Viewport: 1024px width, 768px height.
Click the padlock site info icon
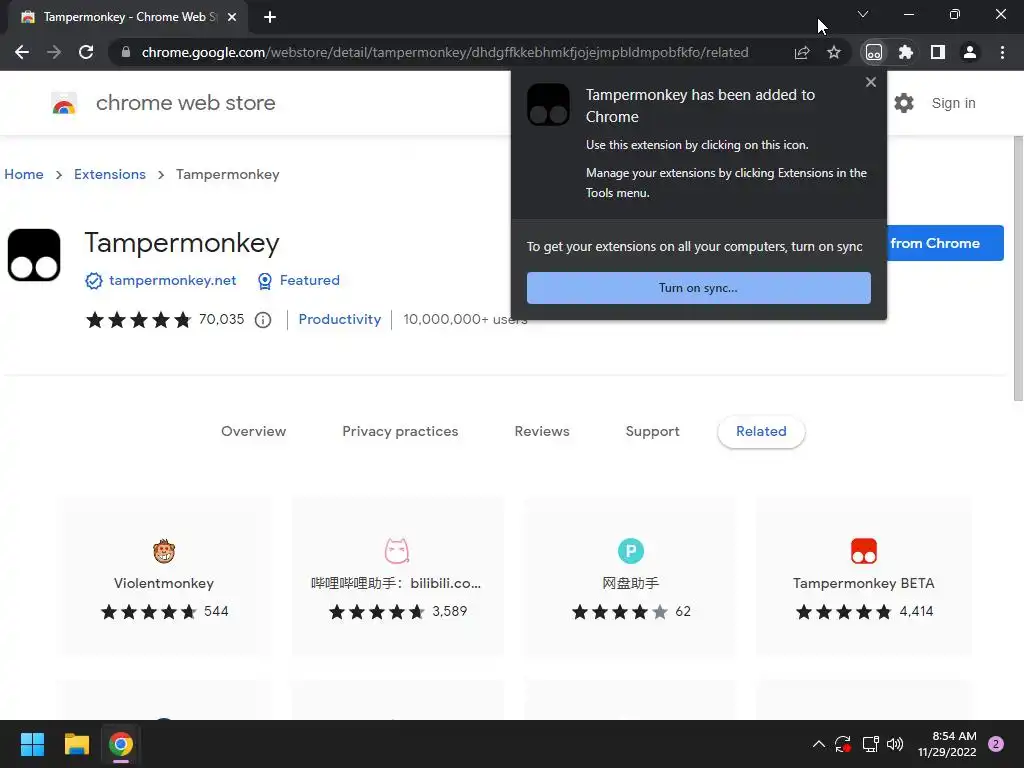coord(125,52)
